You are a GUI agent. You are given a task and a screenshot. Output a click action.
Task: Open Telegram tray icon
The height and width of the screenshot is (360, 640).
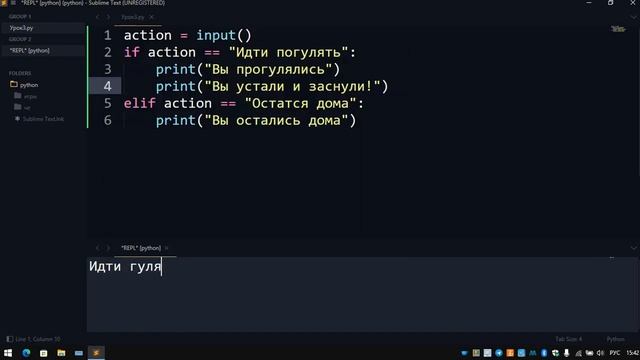point(499,353)
